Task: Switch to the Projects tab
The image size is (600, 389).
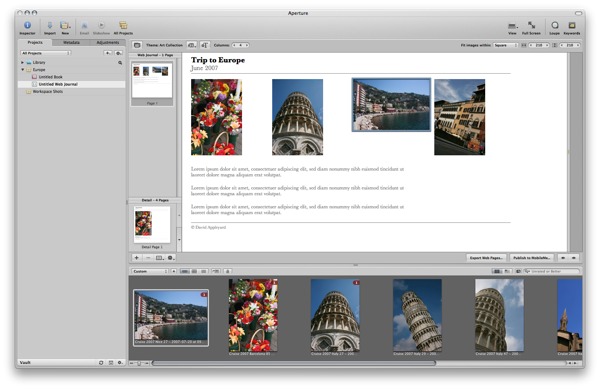Action: pos(35,42)
